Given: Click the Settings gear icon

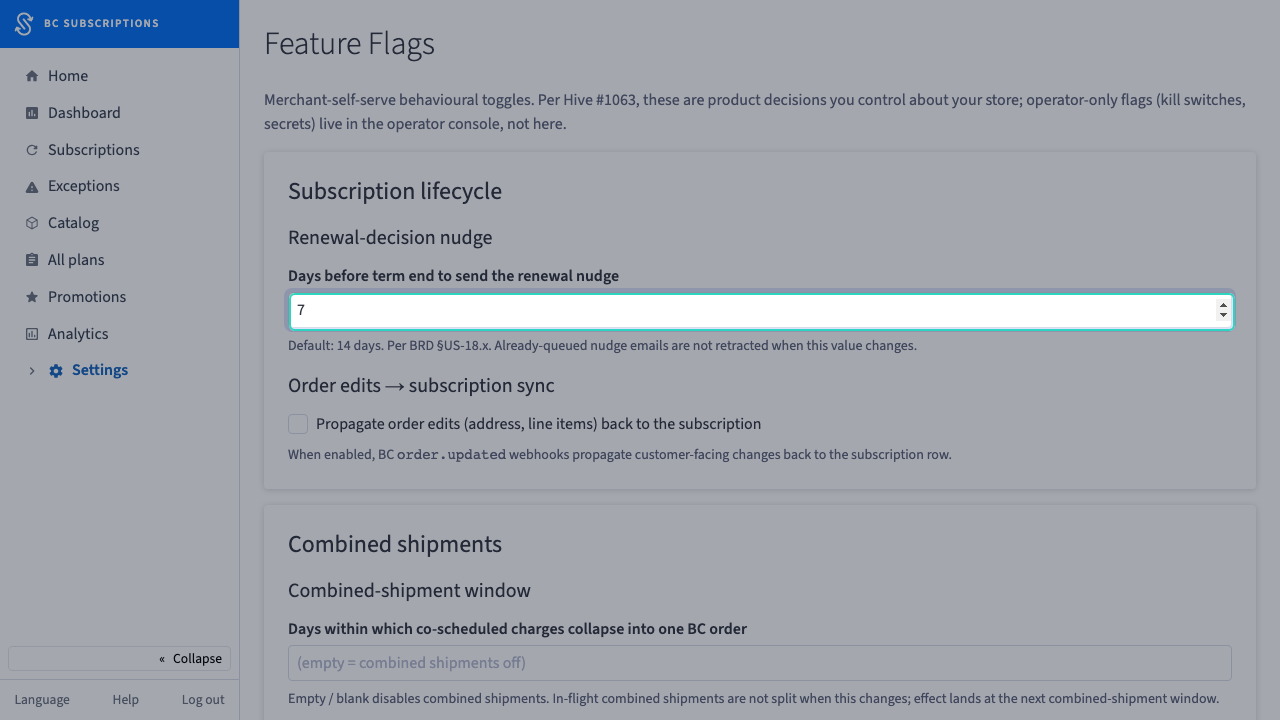Looking at the screenshot, I should coord(56,371).
